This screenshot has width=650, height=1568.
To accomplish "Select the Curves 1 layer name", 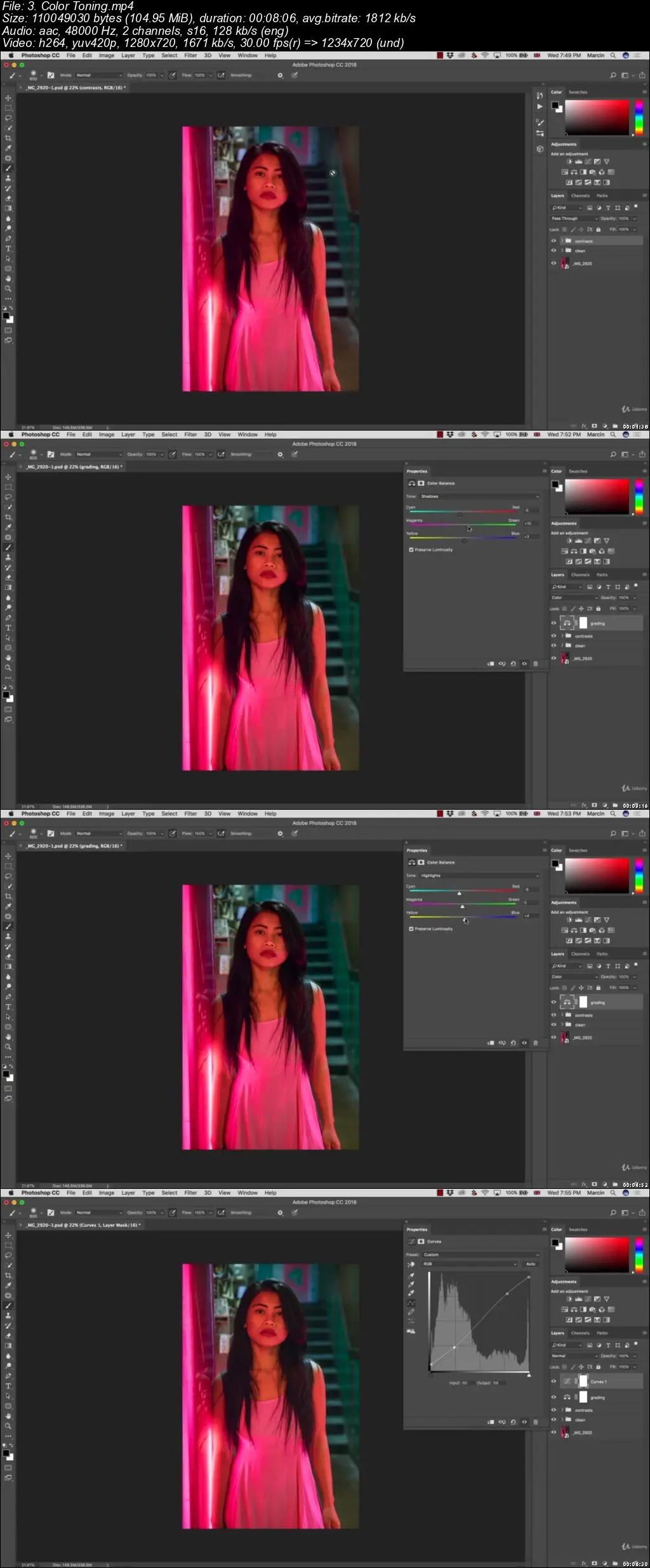I will point(599,1381).
